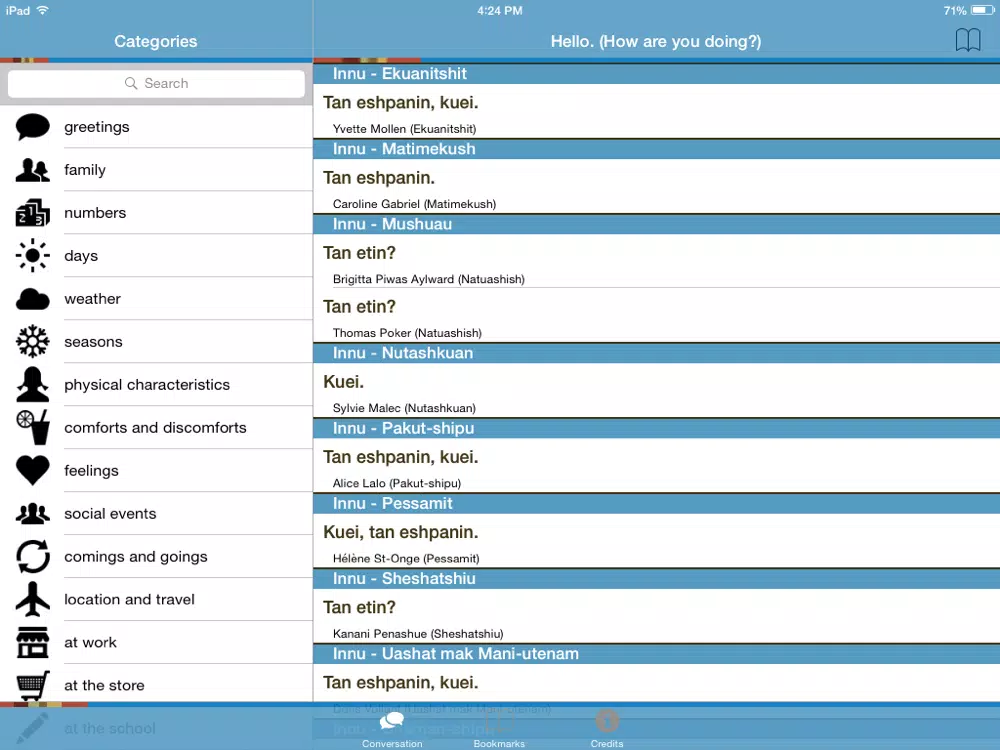Image resolution: width=1000 pixels, height=750 pixels.
Task: Tap the Credits info icon
Action: (x=607, y=721)
